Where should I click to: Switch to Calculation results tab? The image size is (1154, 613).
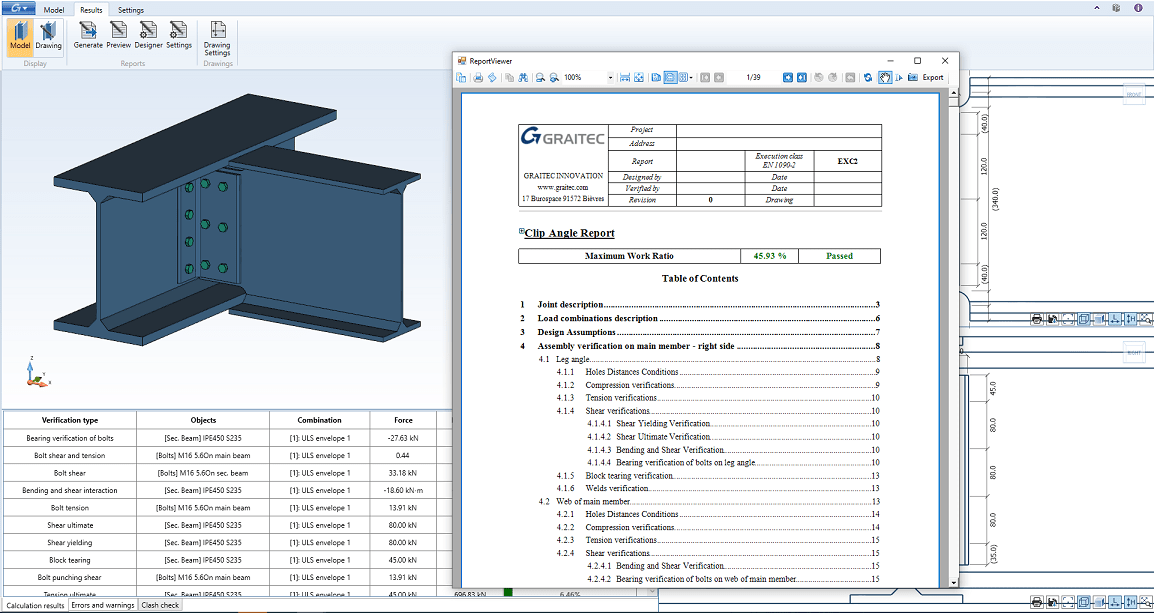tap(35, 605)
